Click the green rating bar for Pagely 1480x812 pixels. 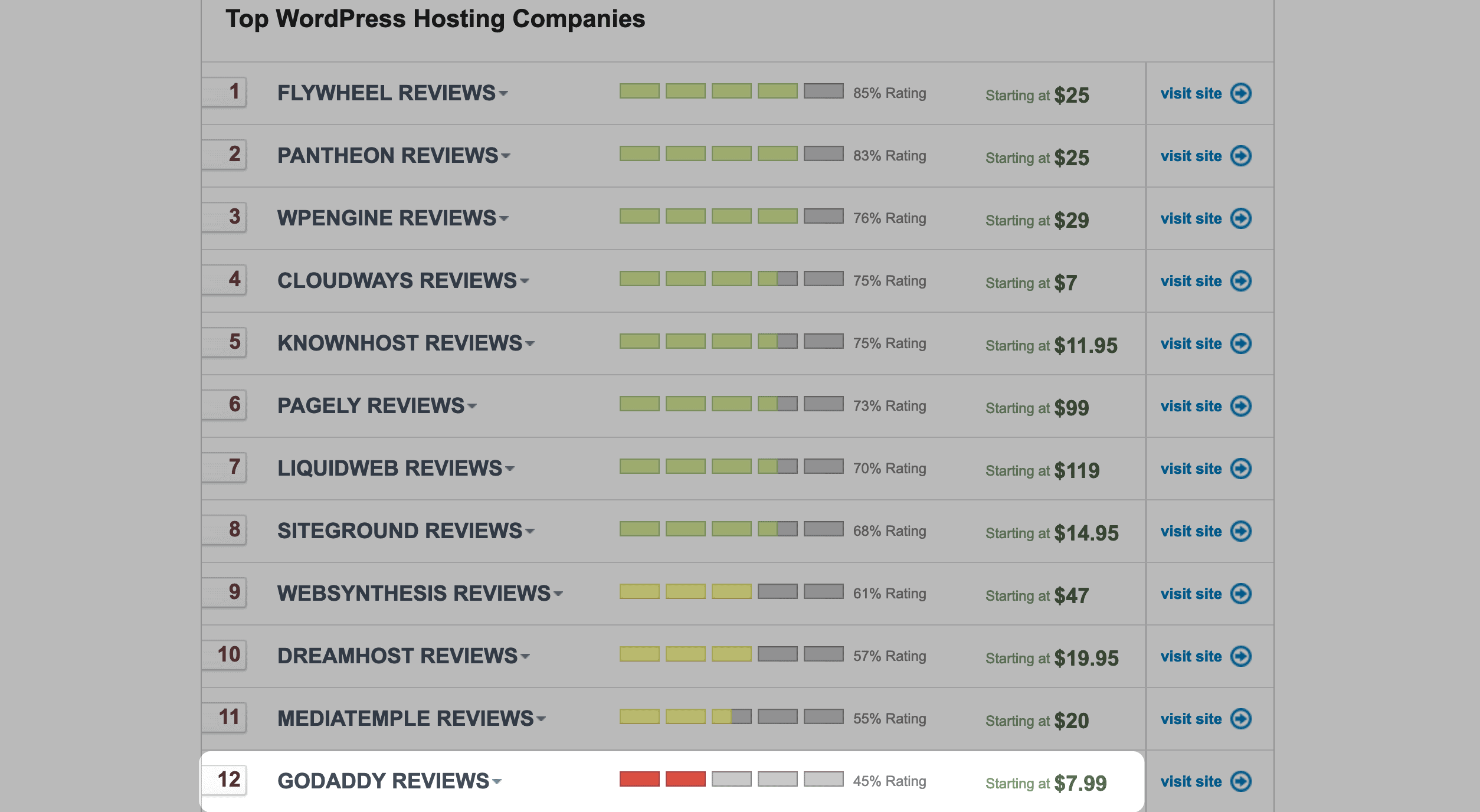(732, 404)
